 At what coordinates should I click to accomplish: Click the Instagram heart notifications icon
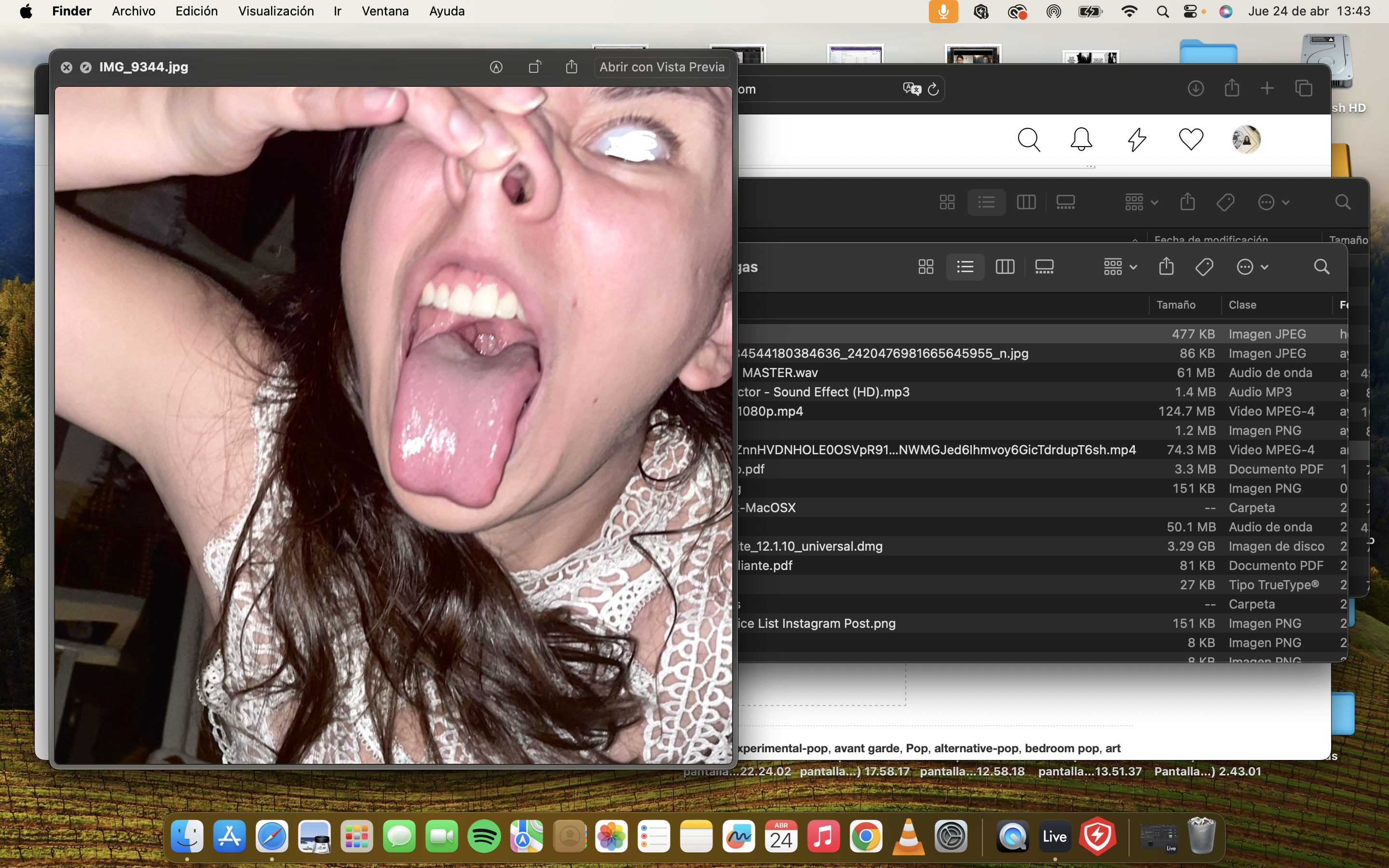[1190, 139]
